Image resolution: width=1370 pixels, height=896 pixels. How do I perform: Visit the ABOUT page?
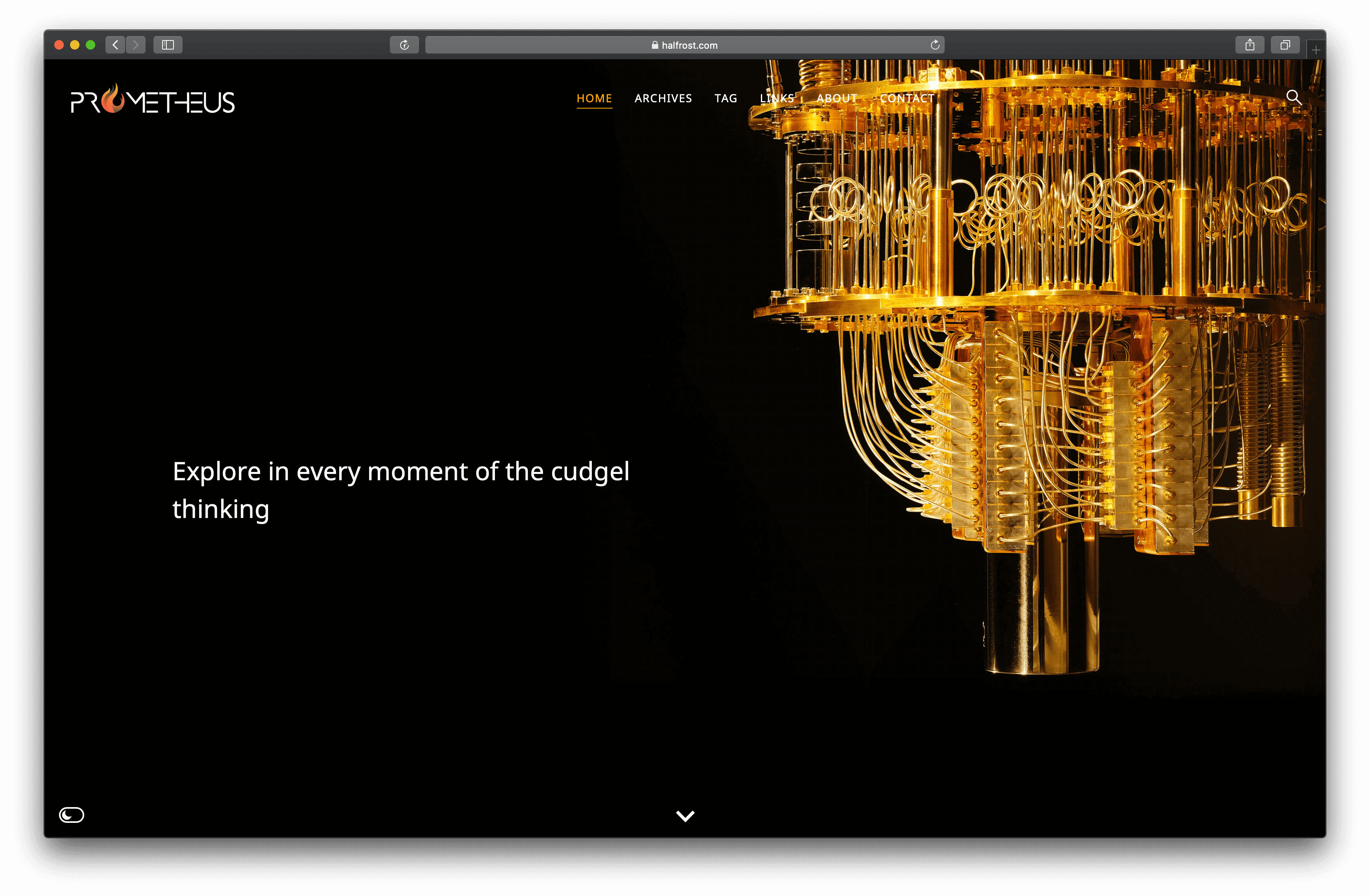[x=836, y=98]
